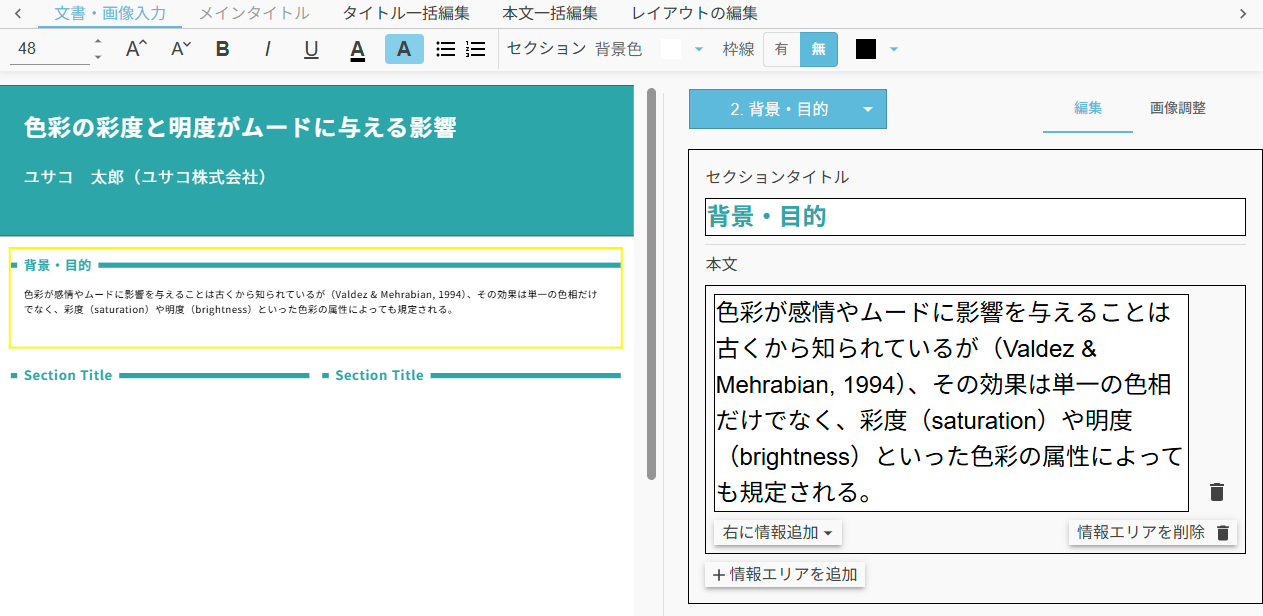Insert a bulleted list
This screenshot has width=1263, height=616.
pyautogui.click(x=446, y=49)
